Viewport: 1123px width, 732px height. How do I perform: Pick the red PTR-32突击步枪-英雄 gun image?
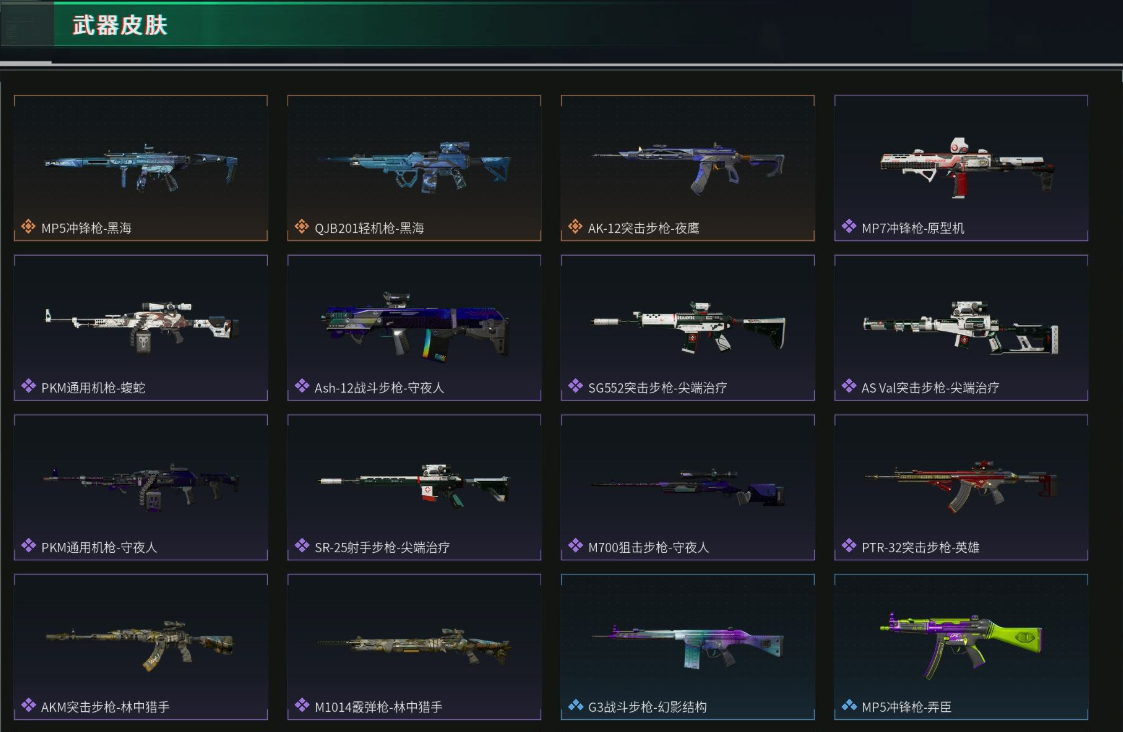point(960,487)
